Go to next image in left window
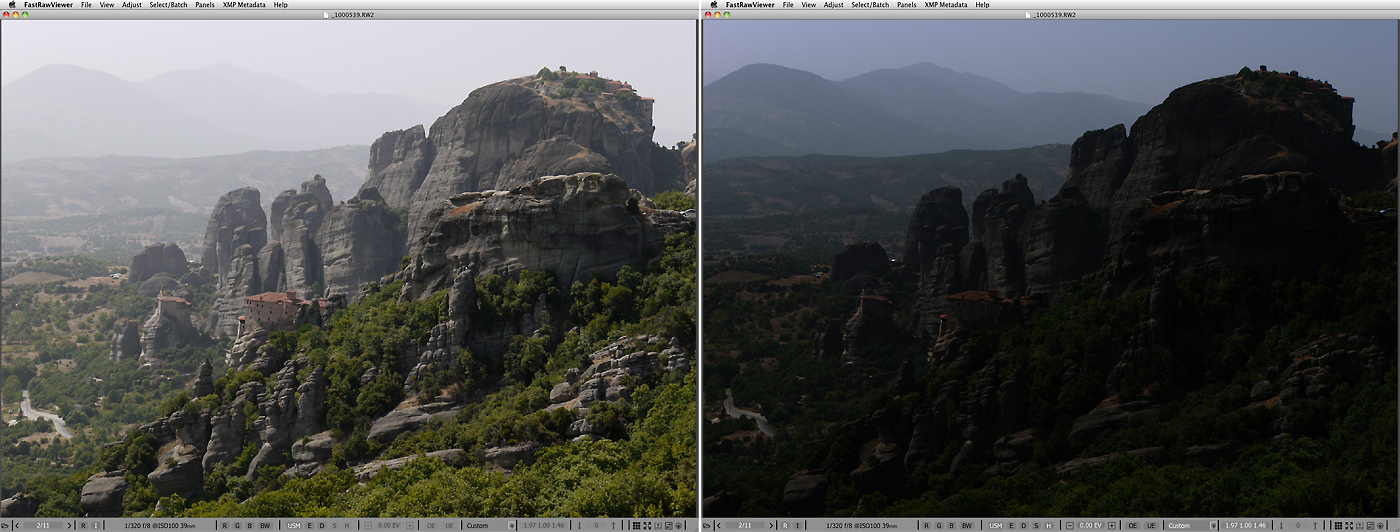 (69, 525)
